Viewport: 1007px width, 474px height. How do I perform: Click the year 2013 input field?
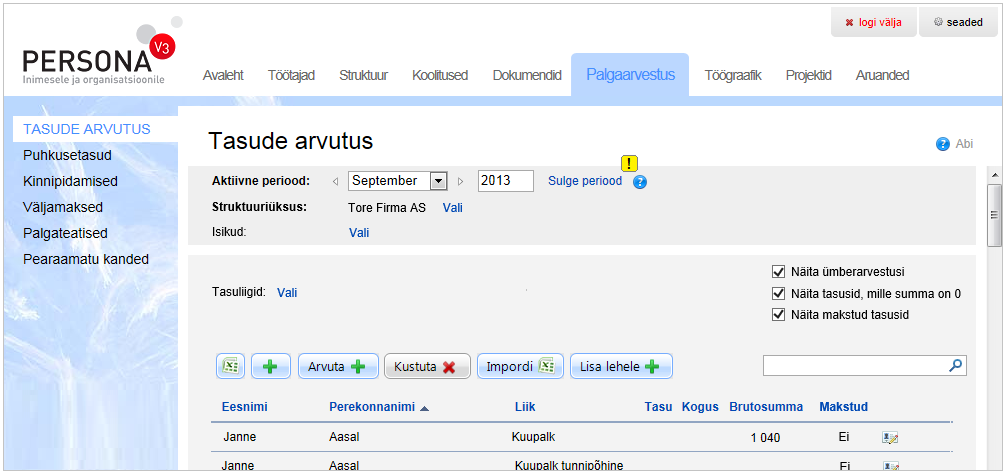pos(505,181)
